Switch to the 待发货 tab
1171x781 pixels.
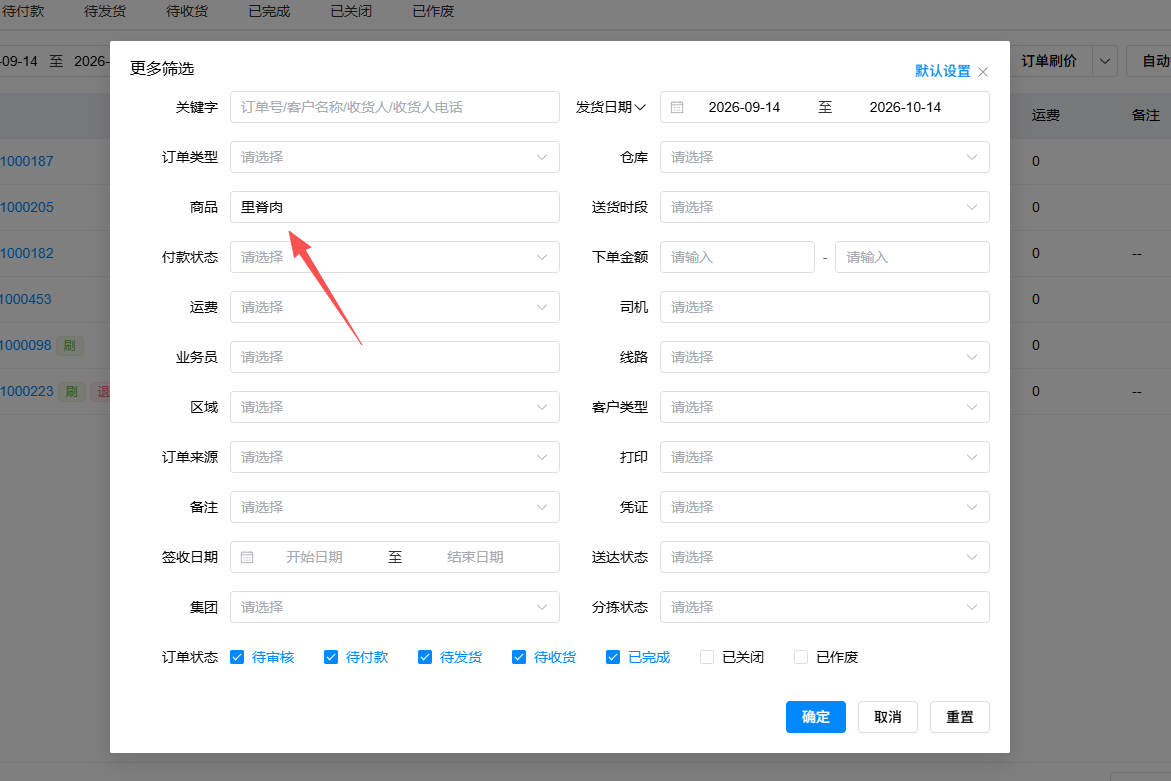pyautogui.click(x=105, y=11)
